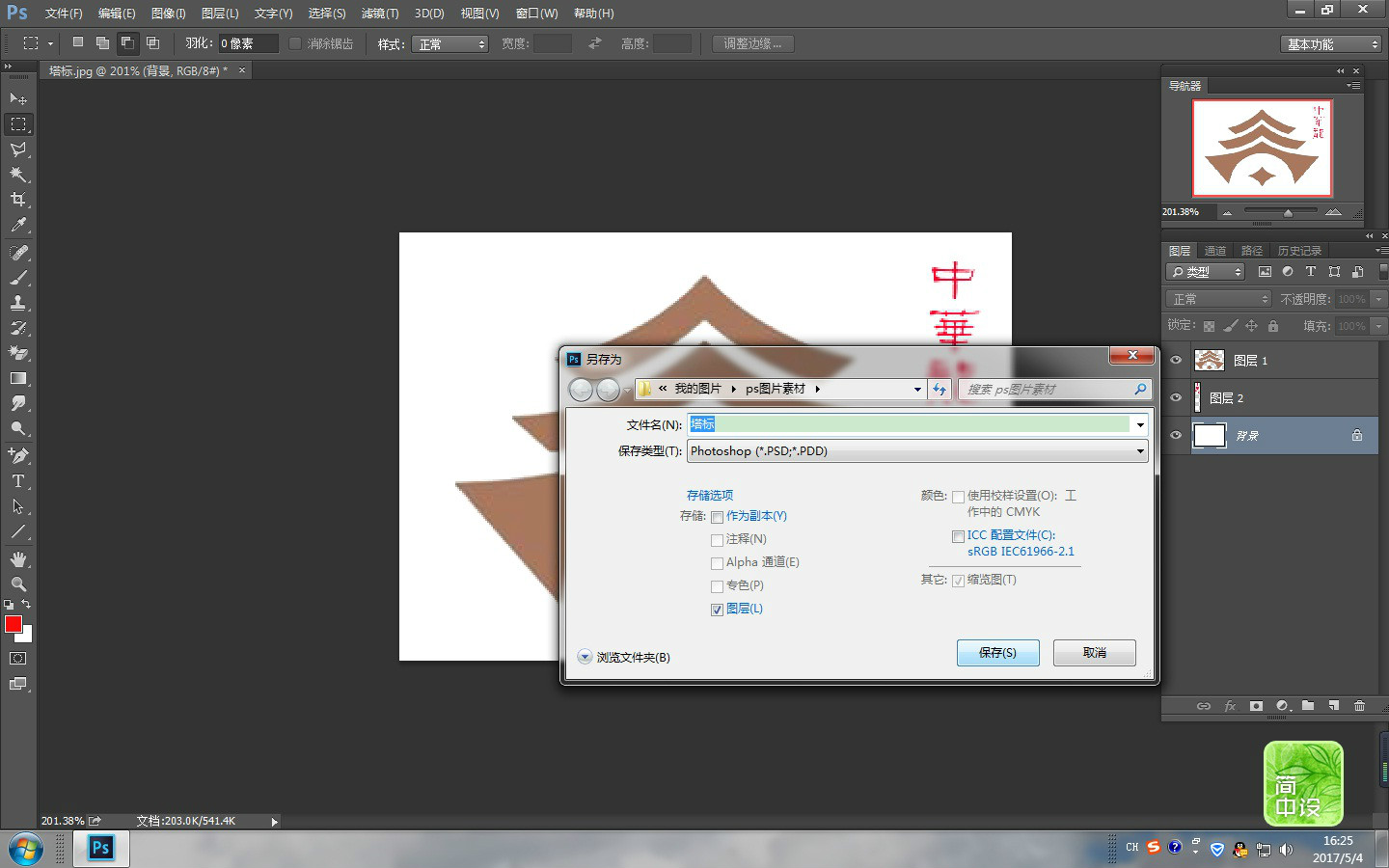Click the 保存(S) save button
This screenshot has height=868, width=1389.
point(997,653)
